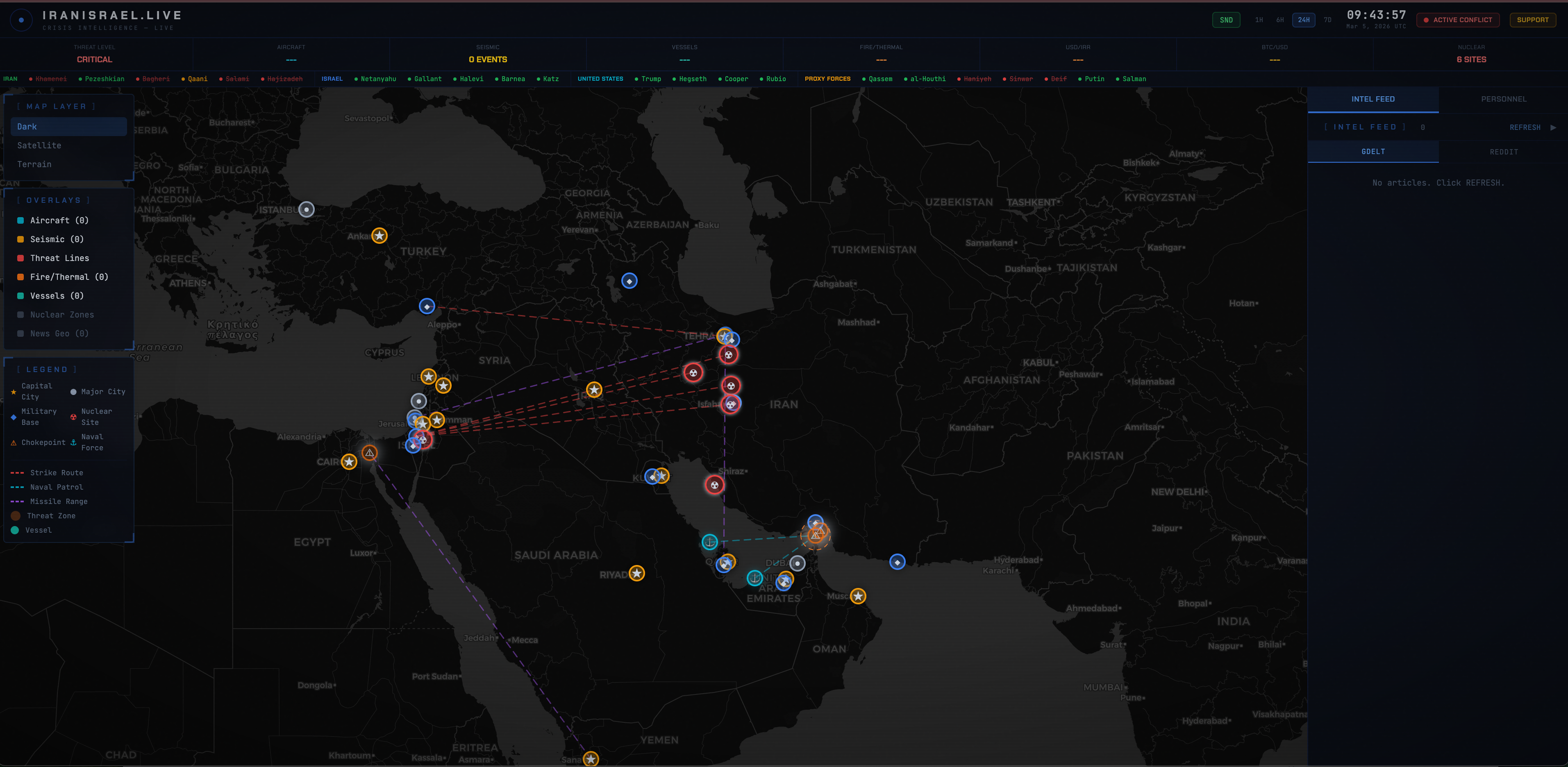Image resolution: width=1568 pixels, height=767 pixels.
Task: Click the Sanaa capital star marker
Action: (x=591, y=759)
